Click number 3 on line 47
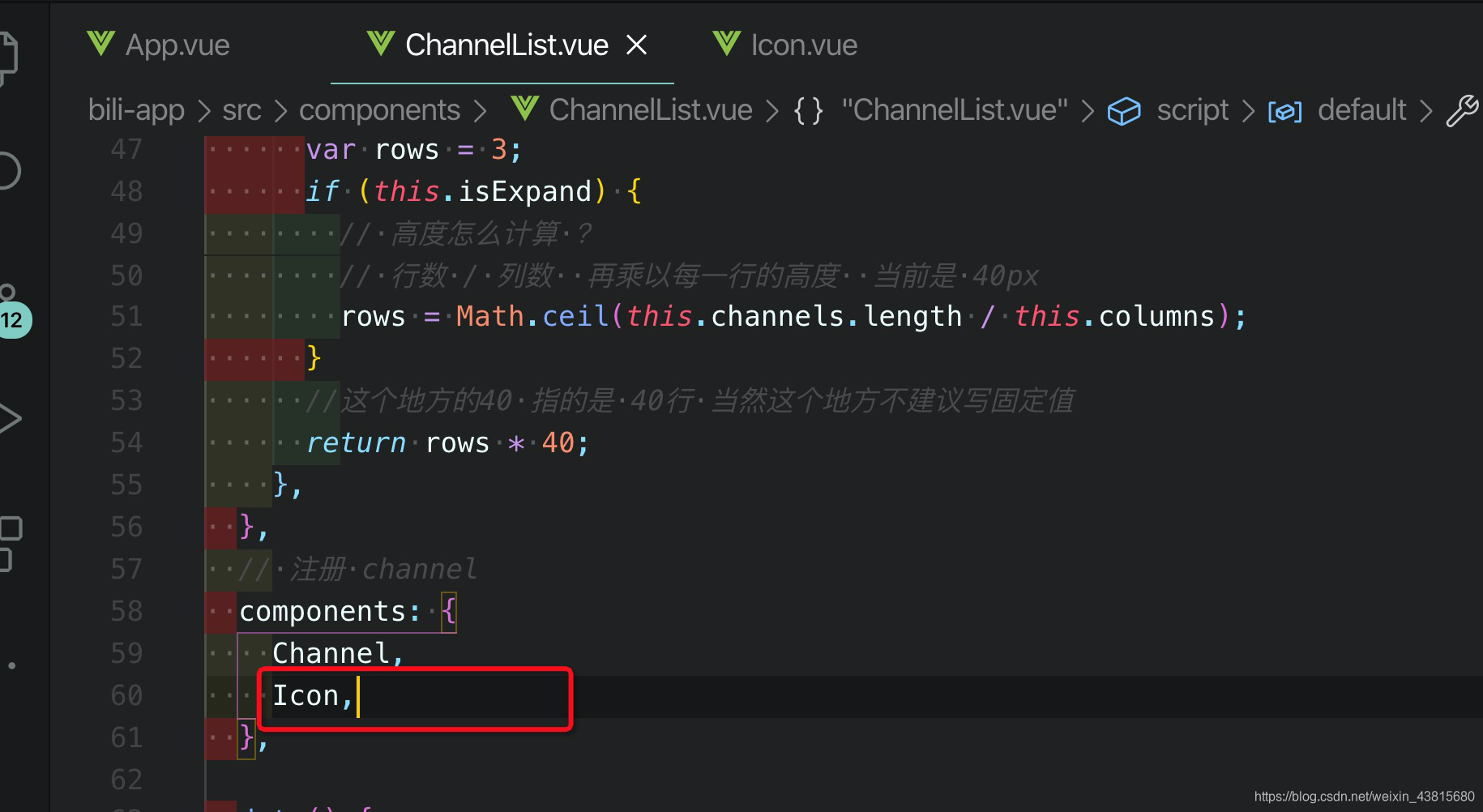 [x=498, y=149]
